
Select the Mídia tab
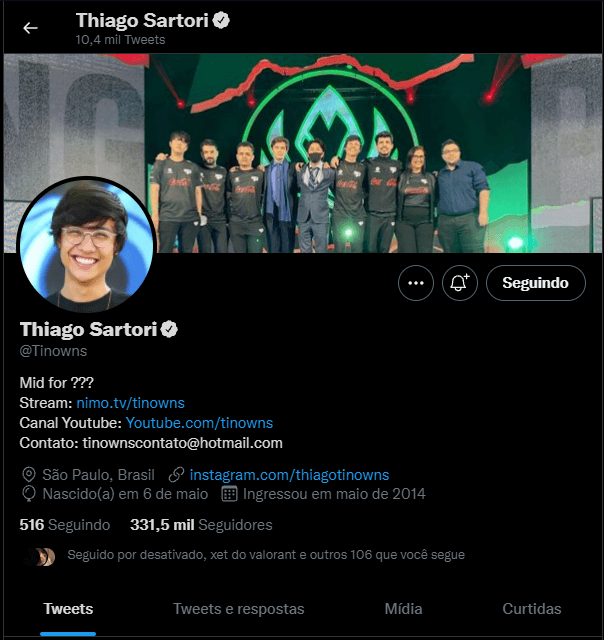pyautogui.click(x=403, y=609)
